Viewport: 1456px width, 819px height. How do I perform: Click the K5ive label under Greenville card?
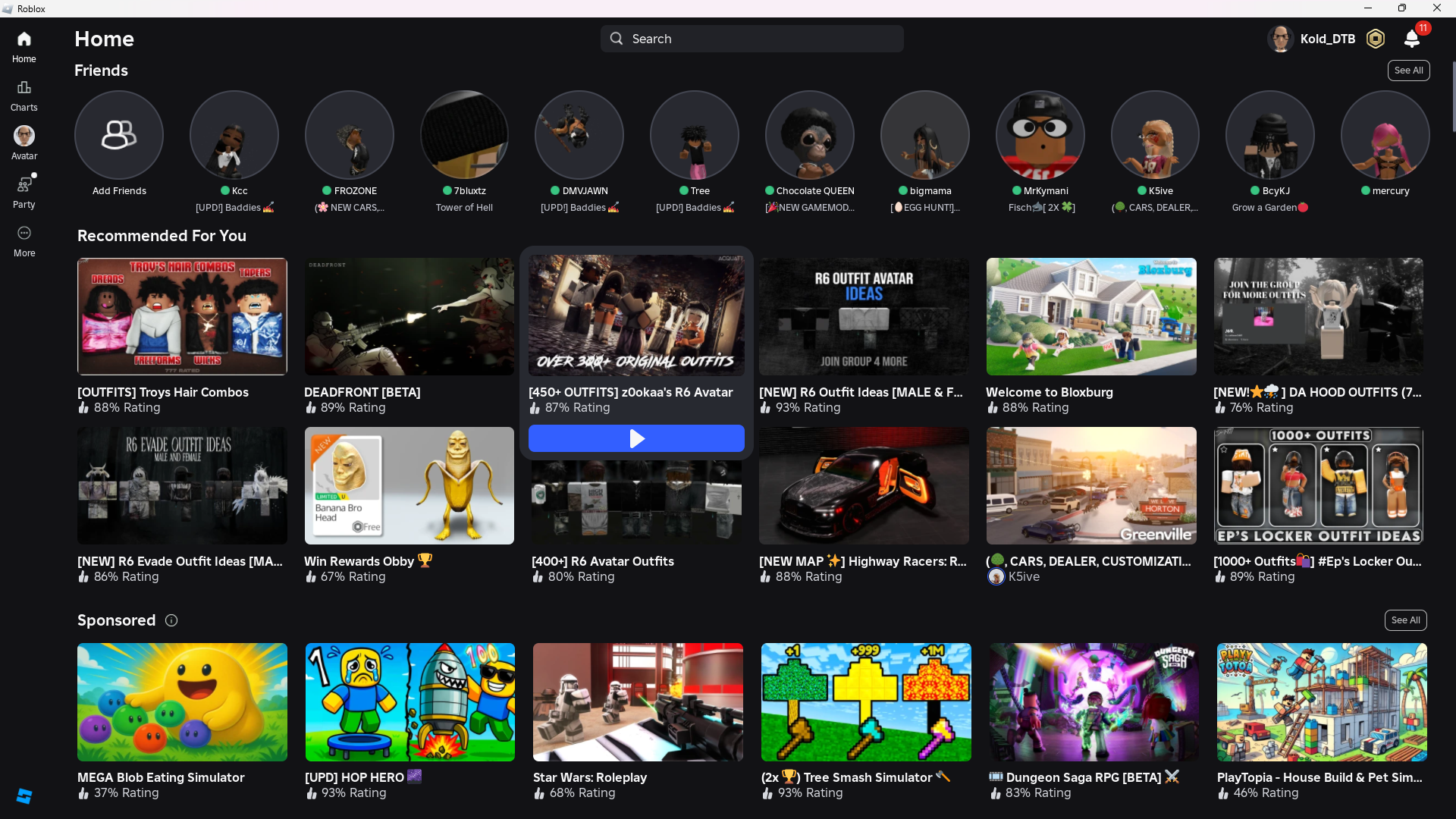1024,576
